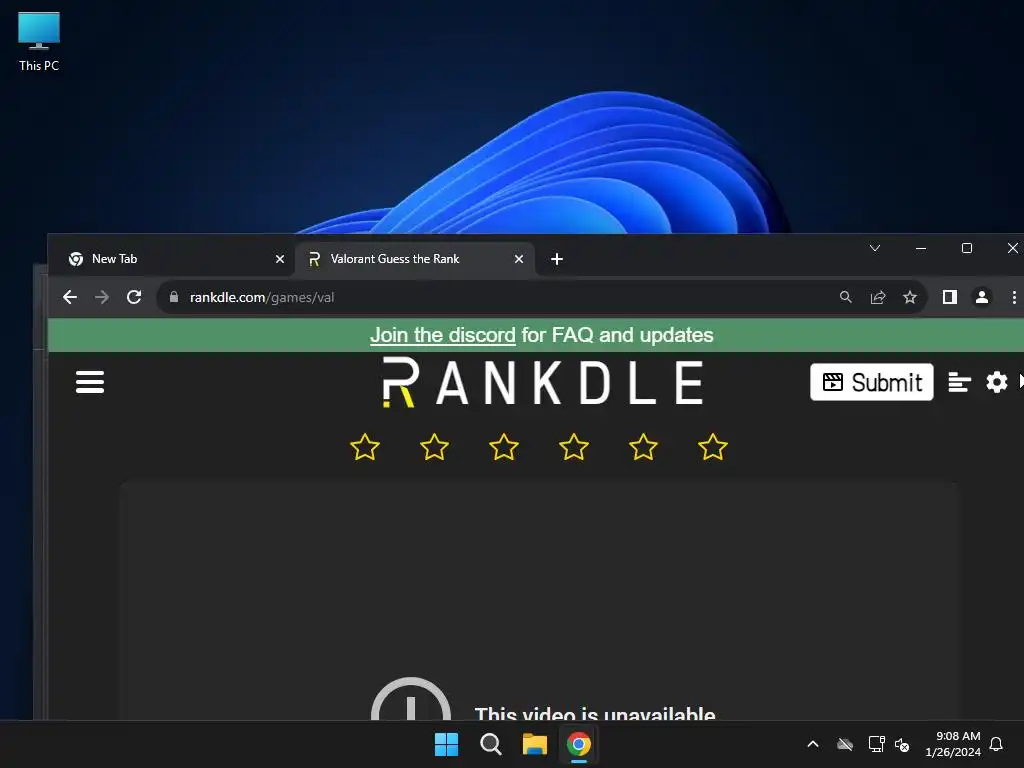Close the New Tab tab

coord(280,259)
